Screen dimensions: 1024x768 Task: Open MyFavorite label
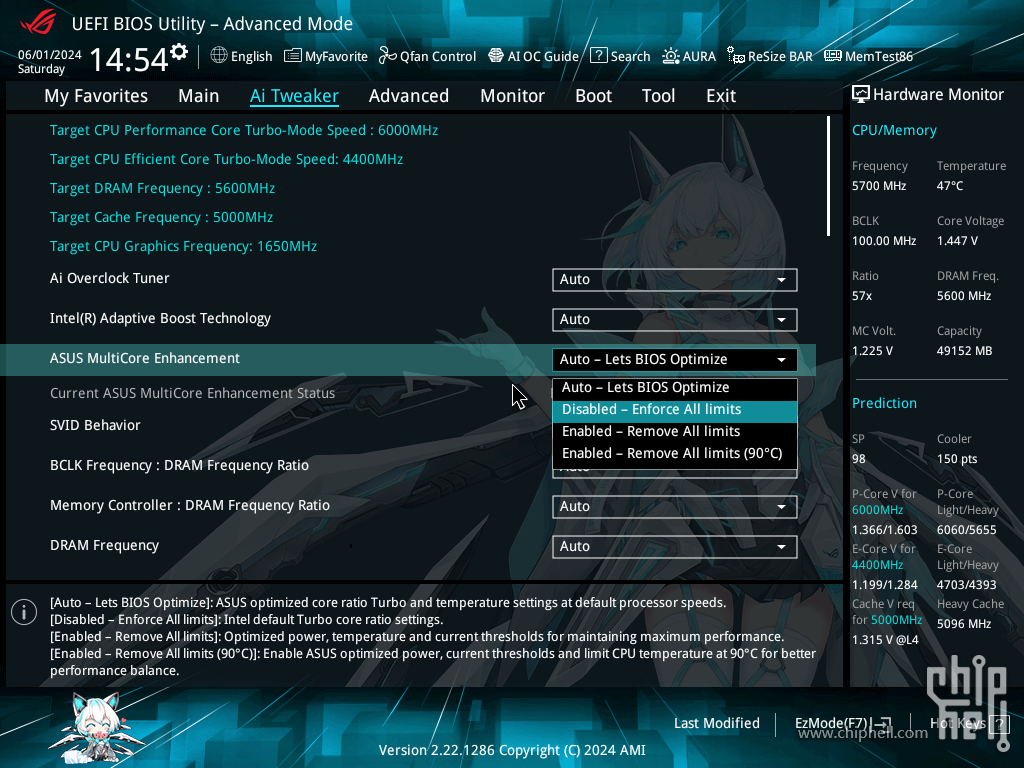336,56
